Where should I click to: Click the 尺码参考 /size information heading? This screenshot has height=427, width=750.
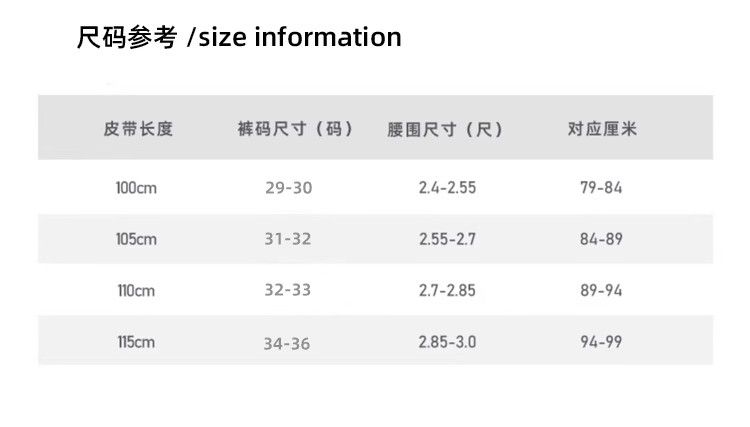click(239, 38)
